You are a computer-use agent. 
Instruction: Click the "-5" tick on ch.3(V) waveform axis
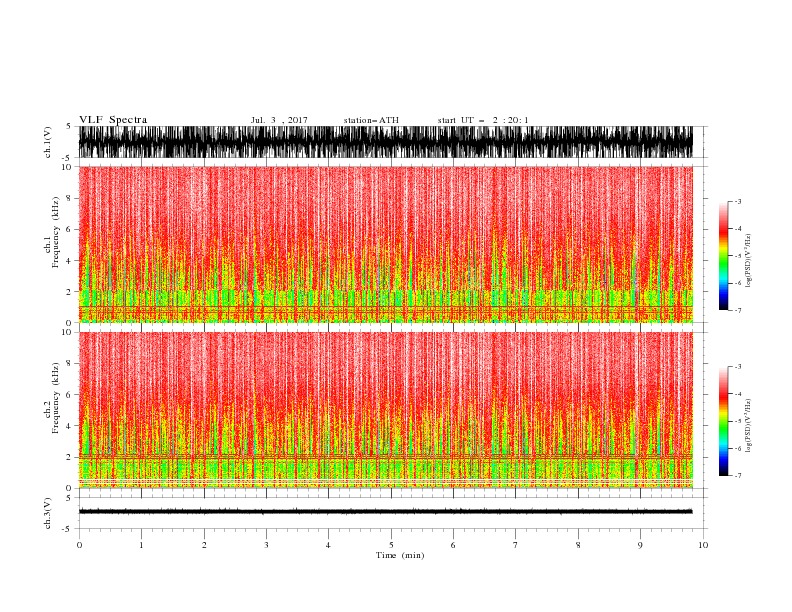68,529
